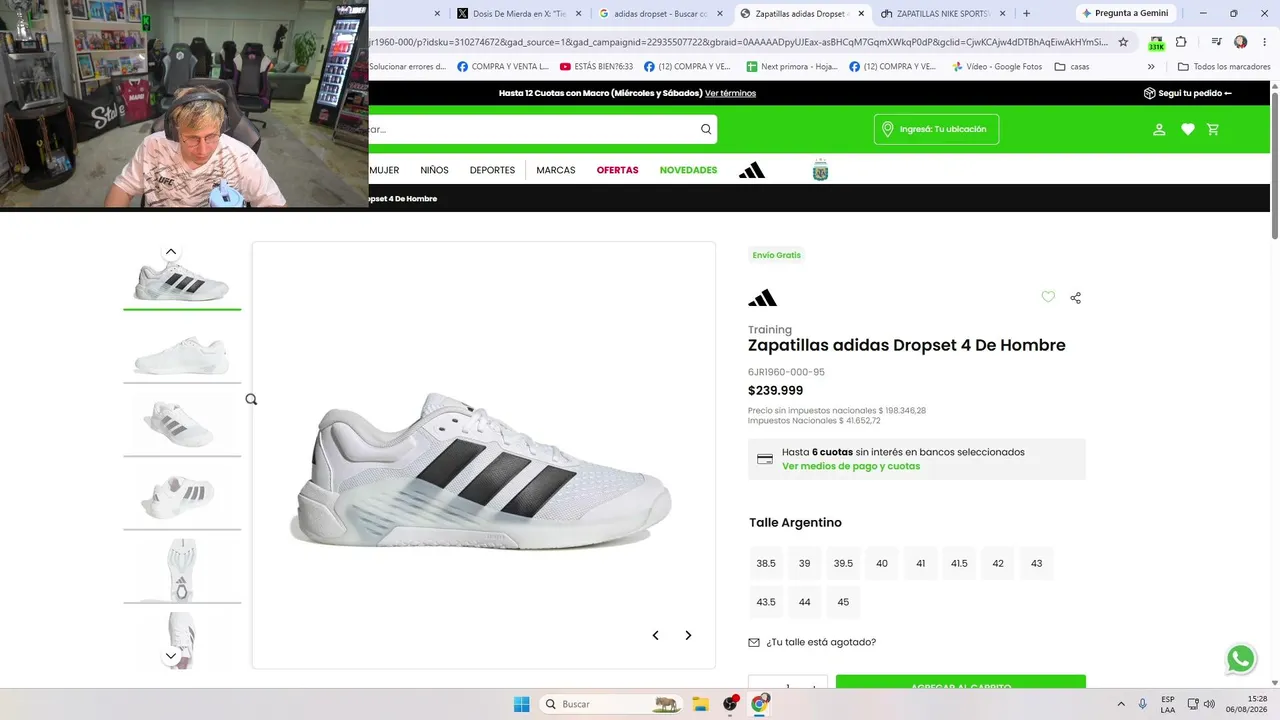
Task: Select size 43
Action: coord(1037,563)
